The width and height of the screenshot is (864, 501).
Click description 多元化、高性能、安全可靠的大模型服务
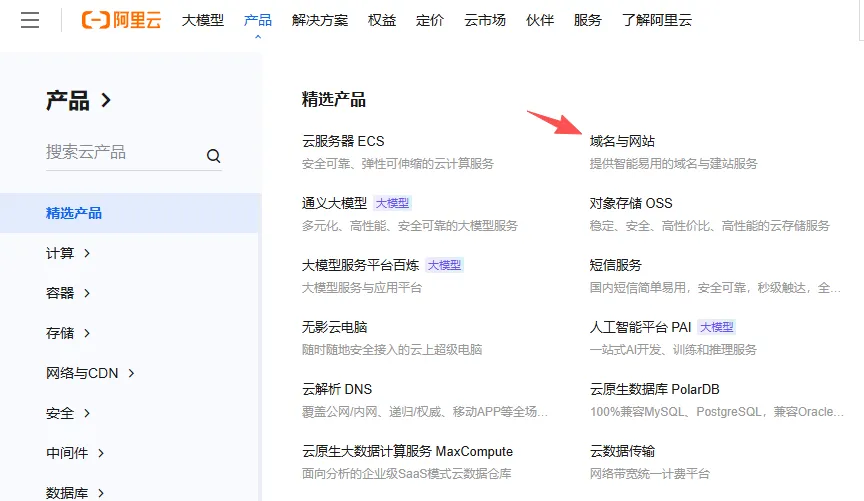click(x=410, y=225)
